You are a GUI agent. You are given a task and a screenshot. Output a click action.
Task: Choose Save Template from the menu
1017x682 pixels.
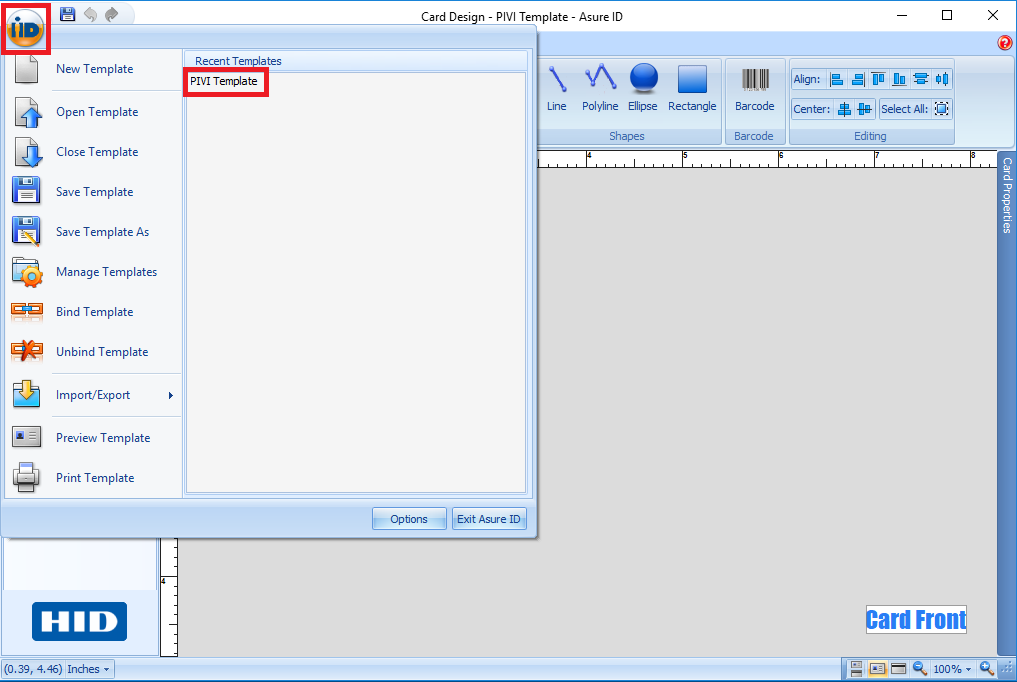(95, 192)
